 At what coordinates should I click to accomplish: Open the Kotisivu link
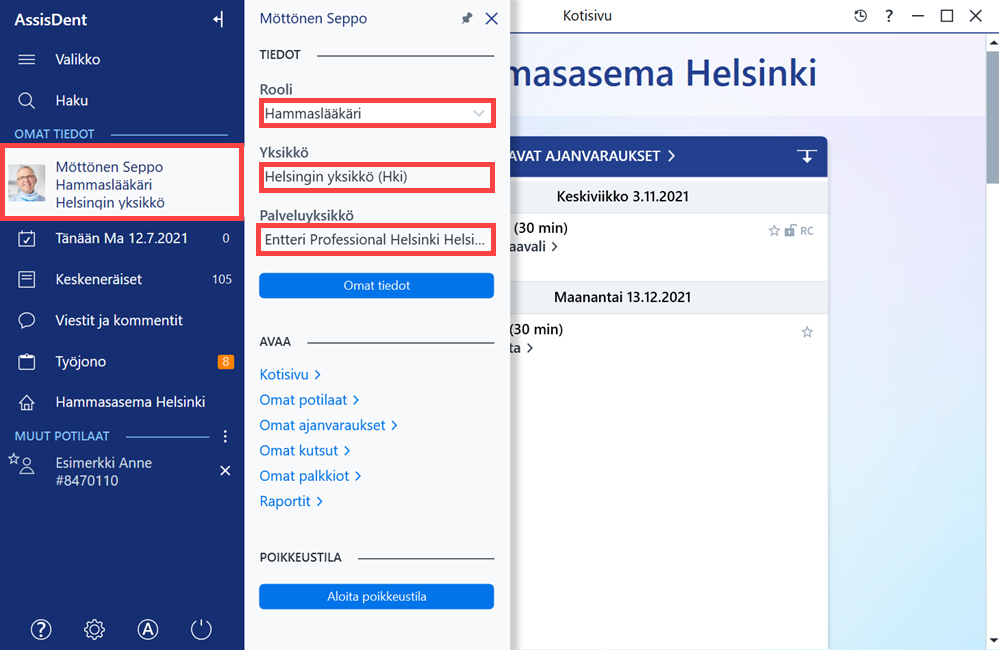coord(290,375)
